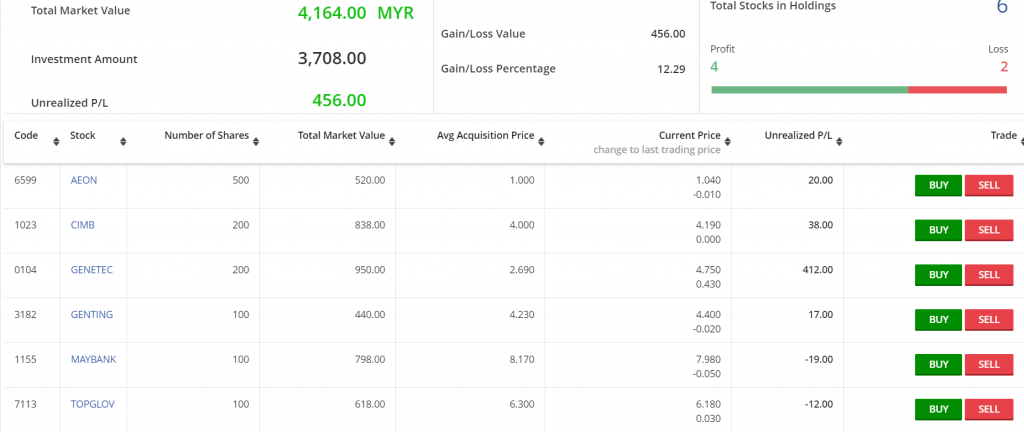Click the 4,164.00 MYR total market value
The width and height of the screenshot is (1024, 432).
[x=356, y=13]
